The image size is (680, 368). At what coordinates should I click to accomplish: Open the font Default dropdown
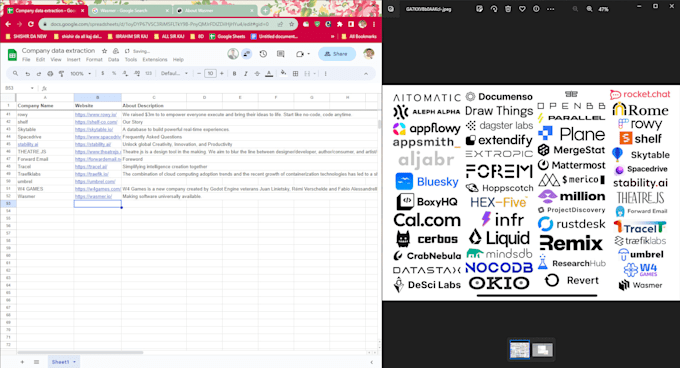pos(174,74)
